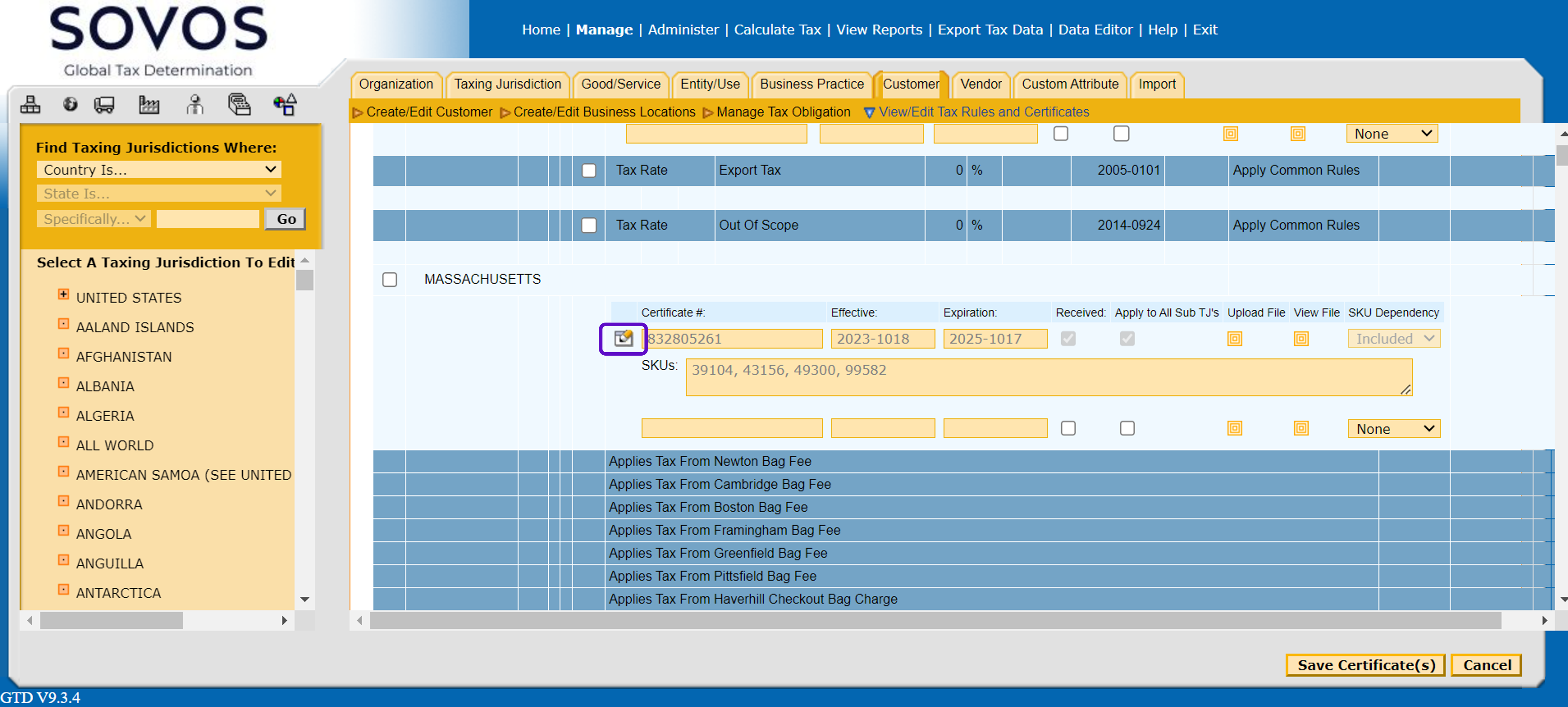Open Calculate Tax in top menu
This screenshot has height=707, width=1568.
777,29
